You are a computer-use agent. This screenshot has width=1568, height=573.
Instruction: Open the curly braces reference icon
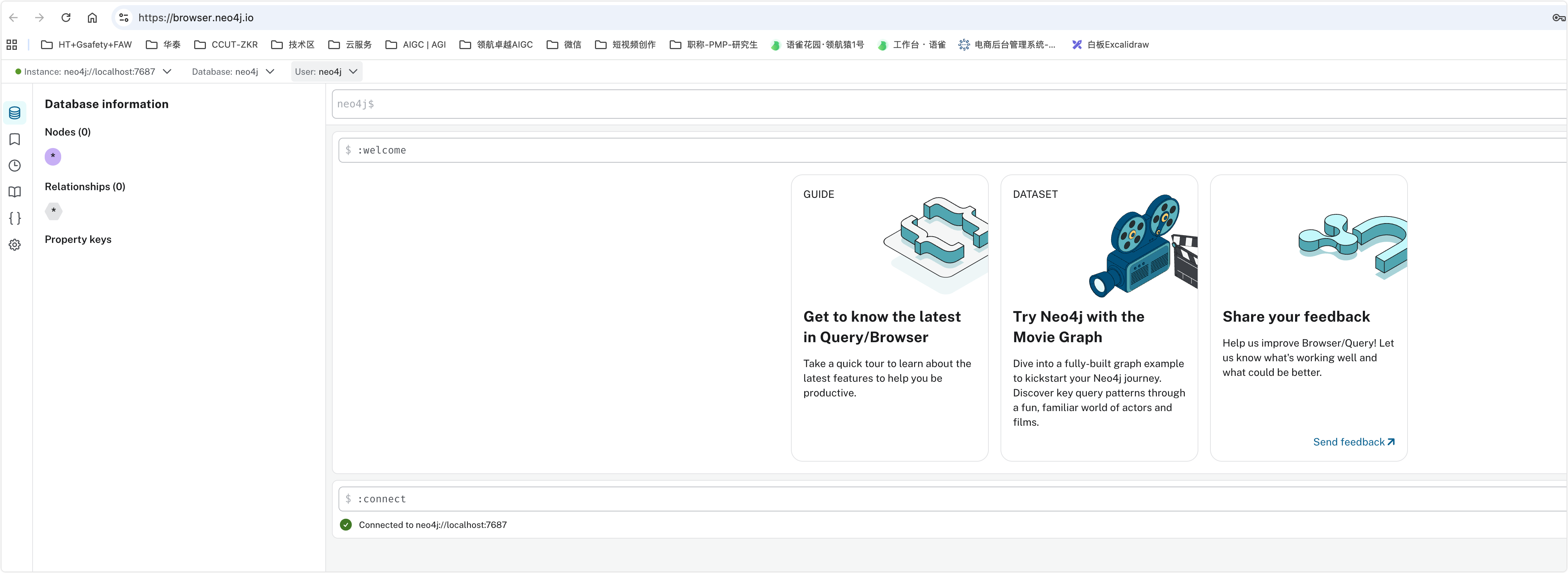click(x=15, y=218)
